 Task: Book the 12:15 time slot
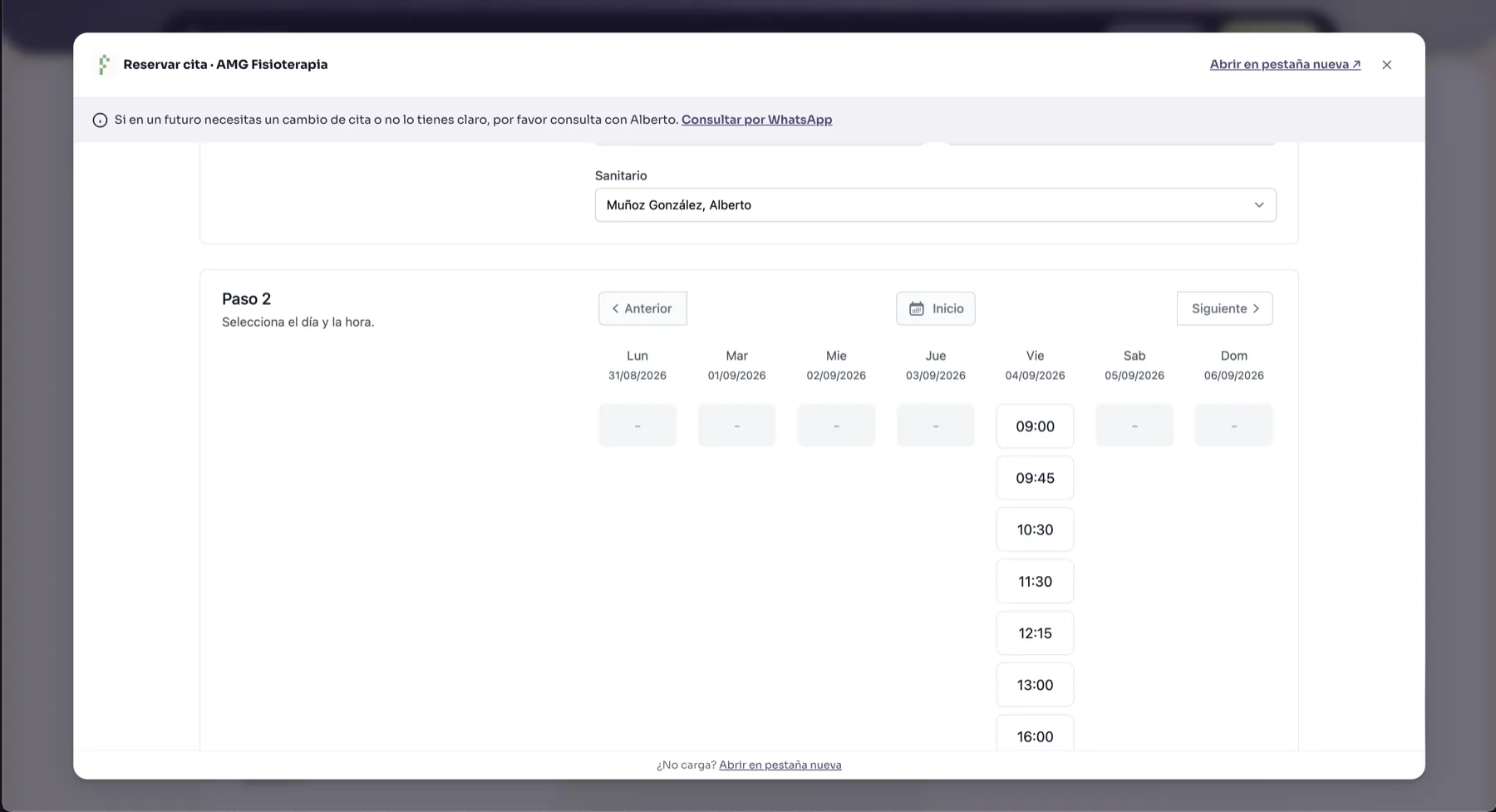tap(1035, 633)
